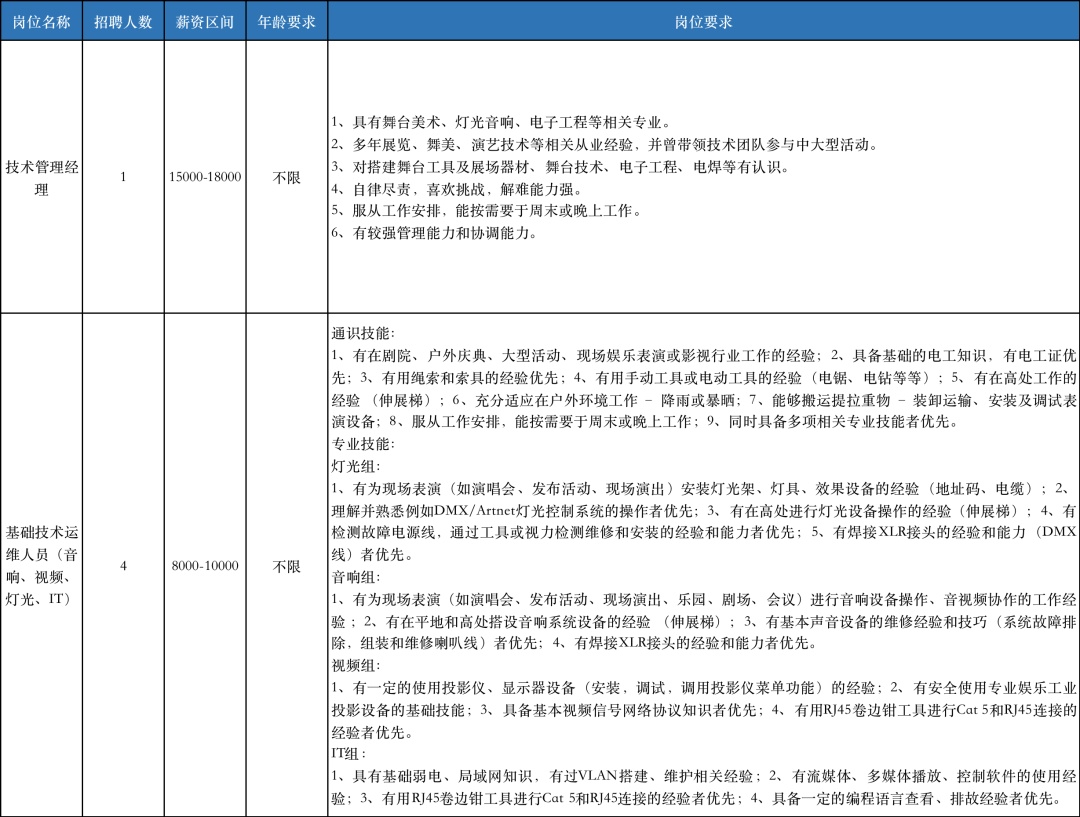The image size is (1080, 817).
Task: Click 不限 age cell in 基础技术运维人员 row
Action: (287, 566)
